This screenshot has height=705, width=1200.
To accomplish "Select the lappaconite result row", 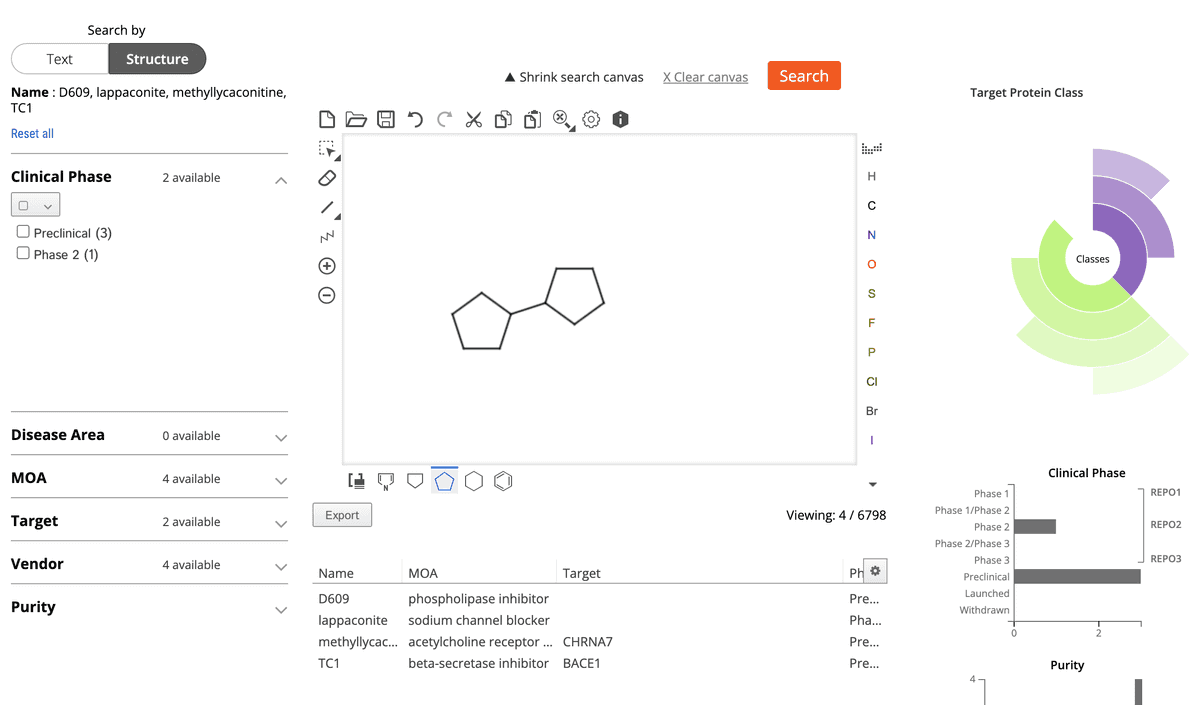I will pyautogui.click(x=352, y=620).
